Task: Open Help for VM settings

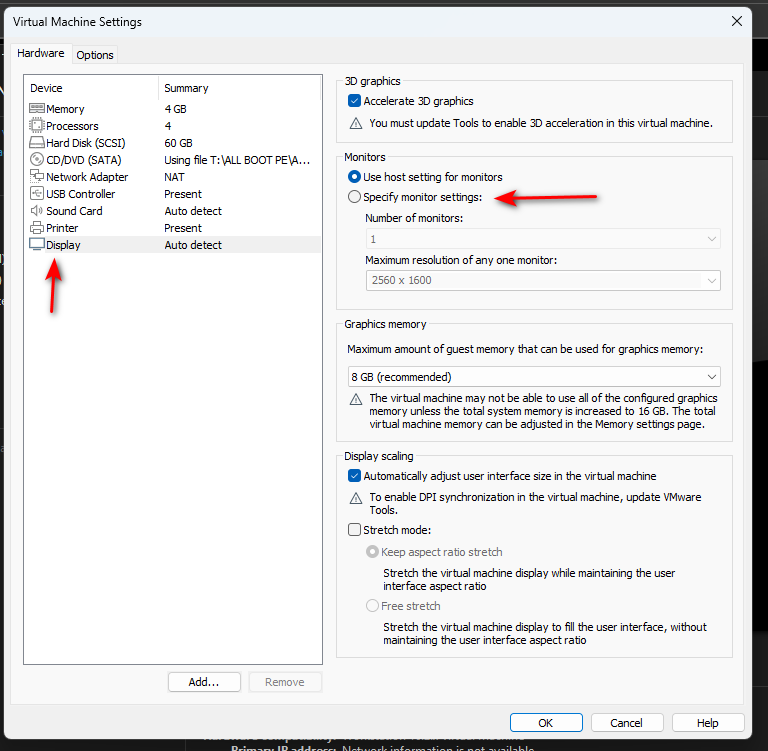Action: coord(708,723)
